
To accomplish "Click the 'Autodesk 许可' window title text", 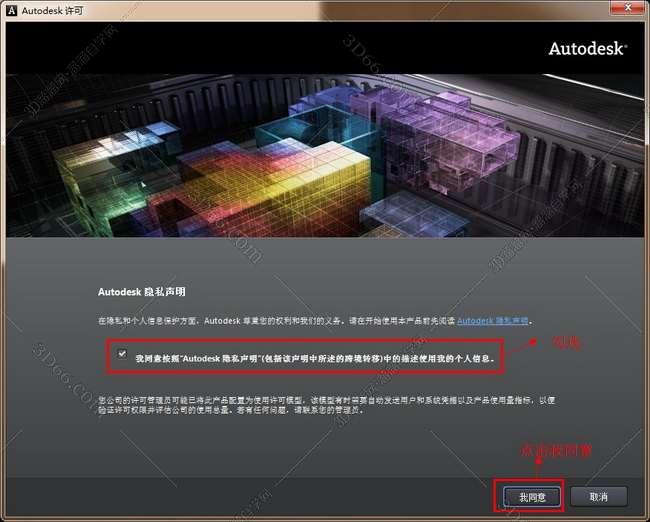I will pyautogui.click(x=52, y=11).
